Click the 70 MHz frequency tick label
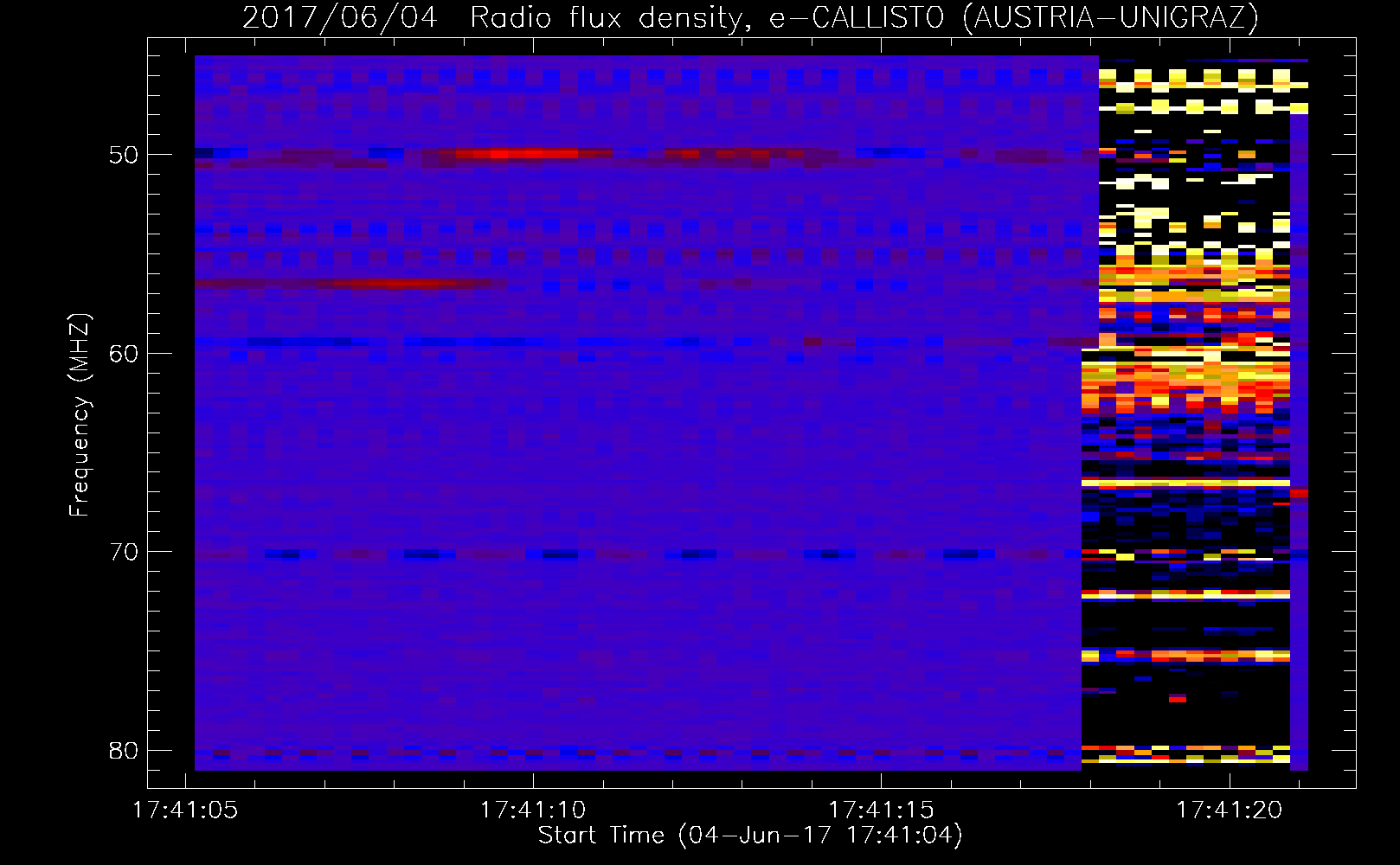This screenshot has height=865, width=1400. (x=124, y=551)
